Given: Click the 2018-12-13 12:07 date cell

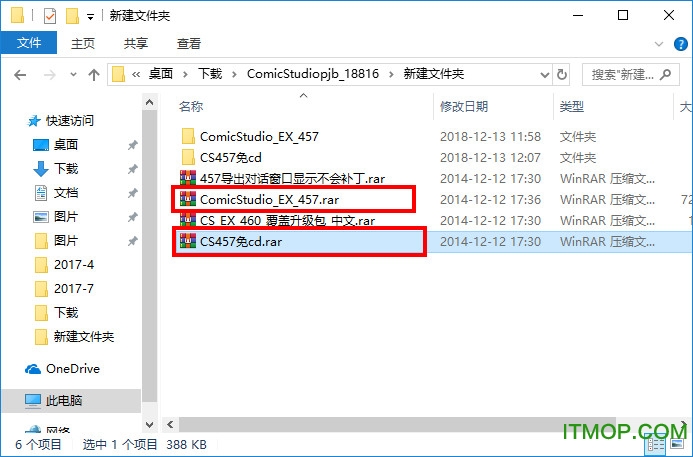Looking at the screenshot, I should [x=490, y=157].
